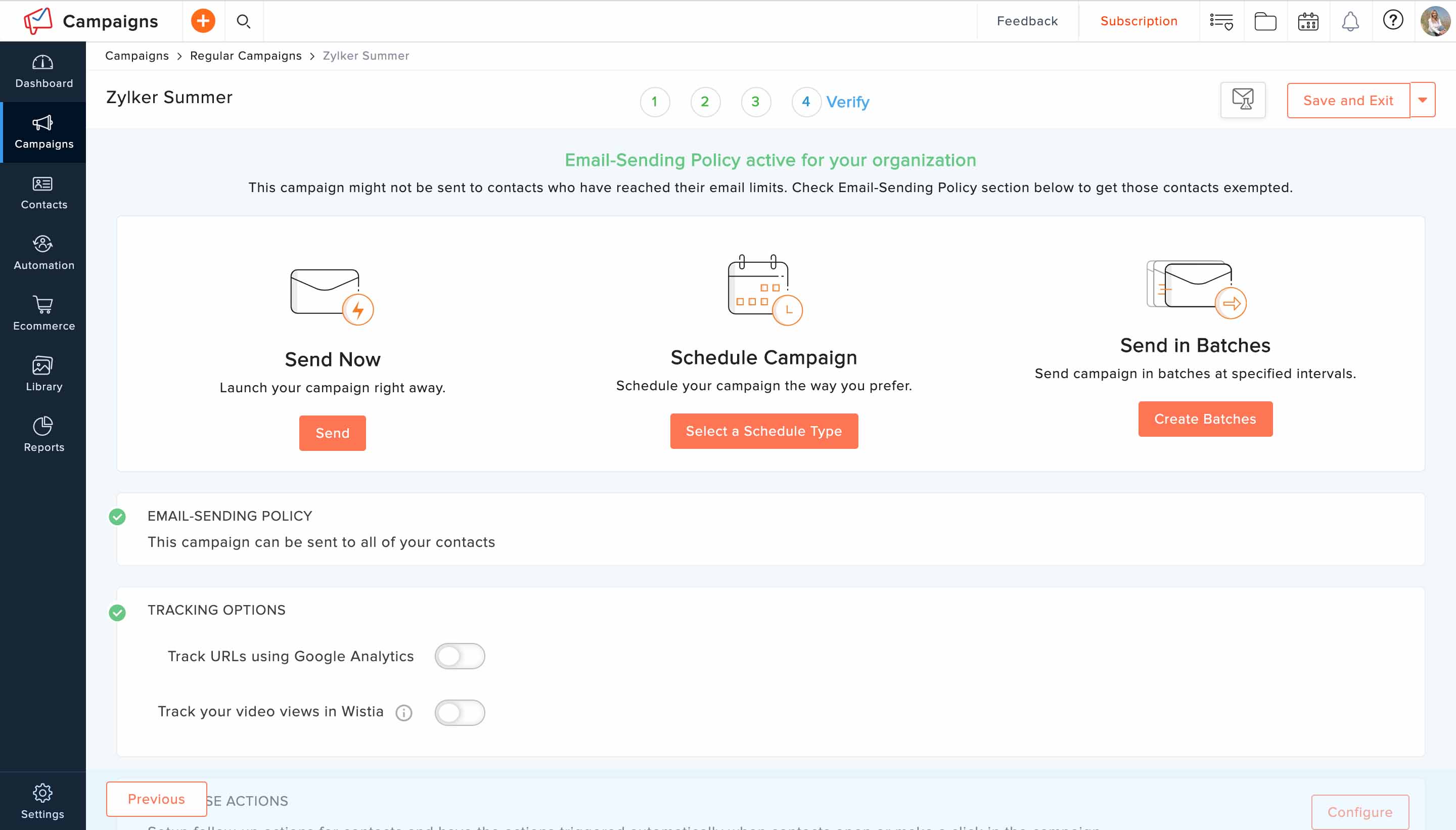
Task: Click the Wistia tracking info icon
Action: [404, 712]
